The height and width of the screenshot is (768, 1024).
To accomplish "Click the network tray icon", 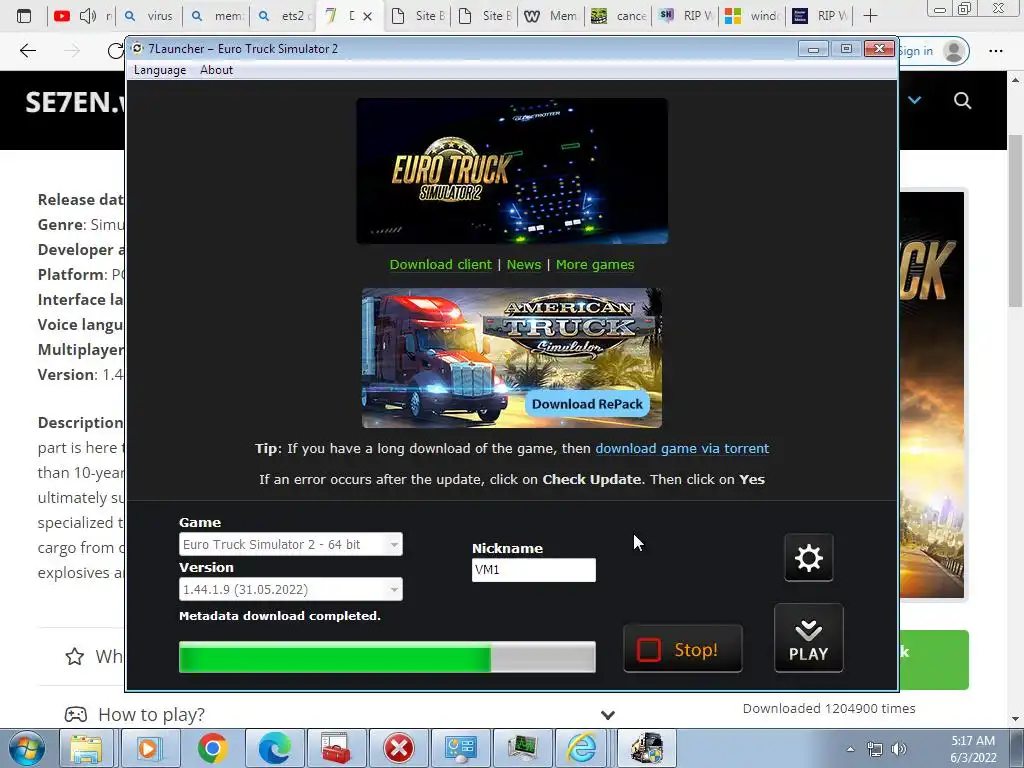I will 874,749.
